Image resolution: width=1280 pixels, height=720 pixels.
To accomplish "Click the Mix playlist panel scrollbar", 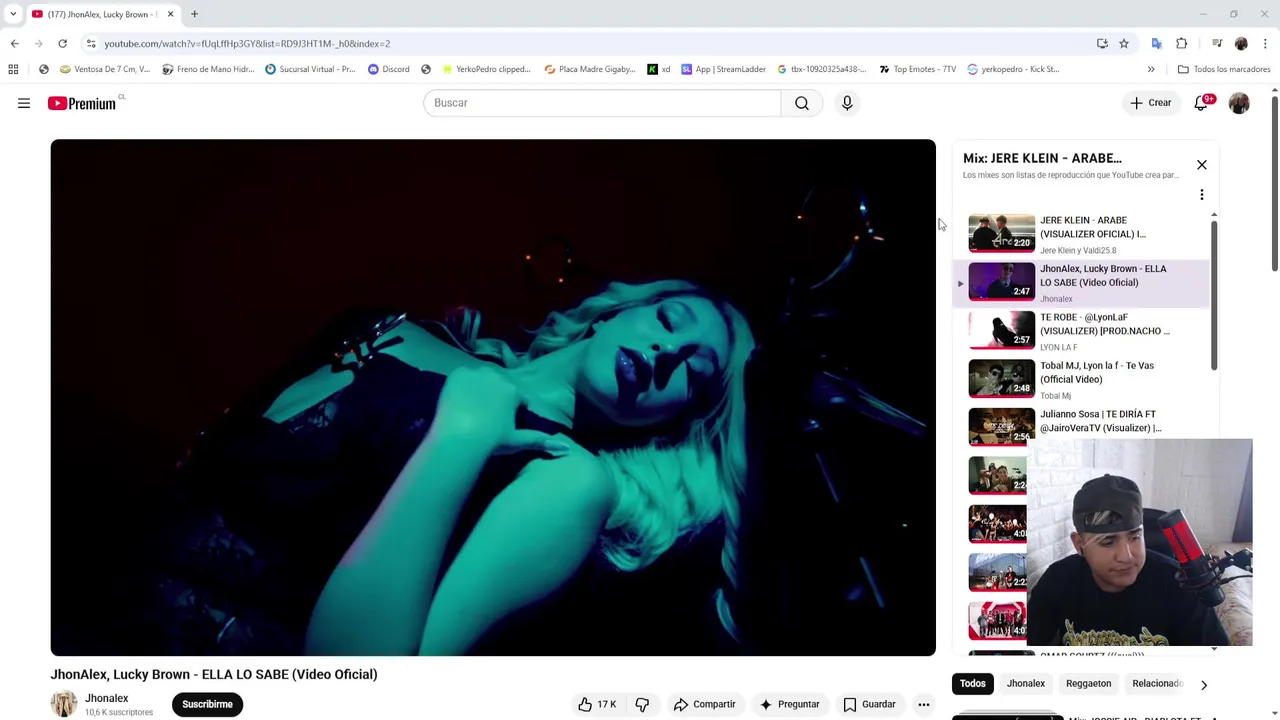I will 1214,296.
